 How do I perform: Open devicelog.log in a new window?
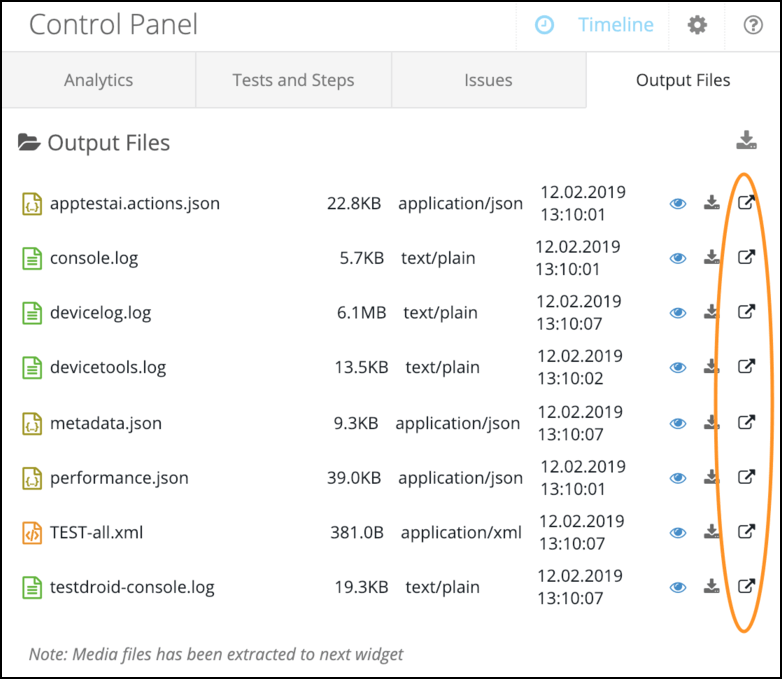pyautogui.click(x=746, y=312)
